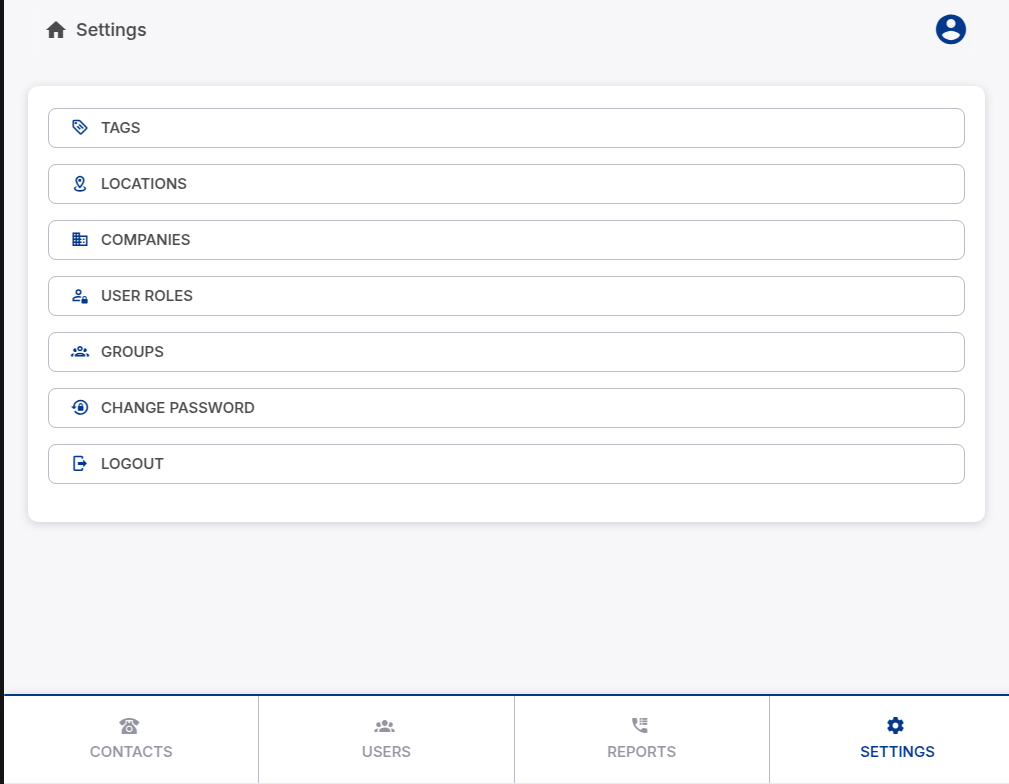Open the Locations settings button

click(x=506, y=184)
